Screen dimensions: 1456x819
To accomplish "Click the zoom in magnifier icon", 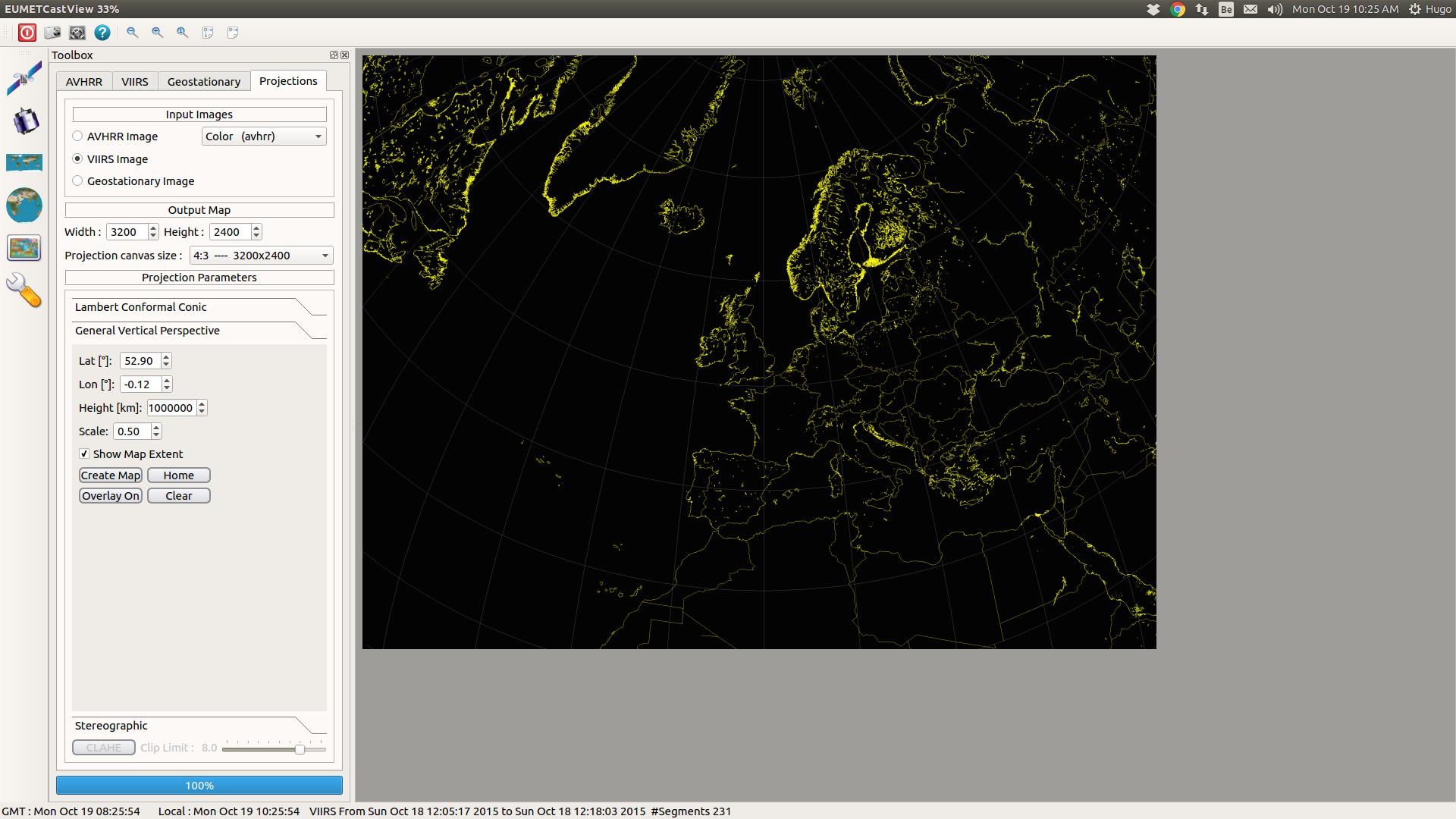I will pos(158,33).
